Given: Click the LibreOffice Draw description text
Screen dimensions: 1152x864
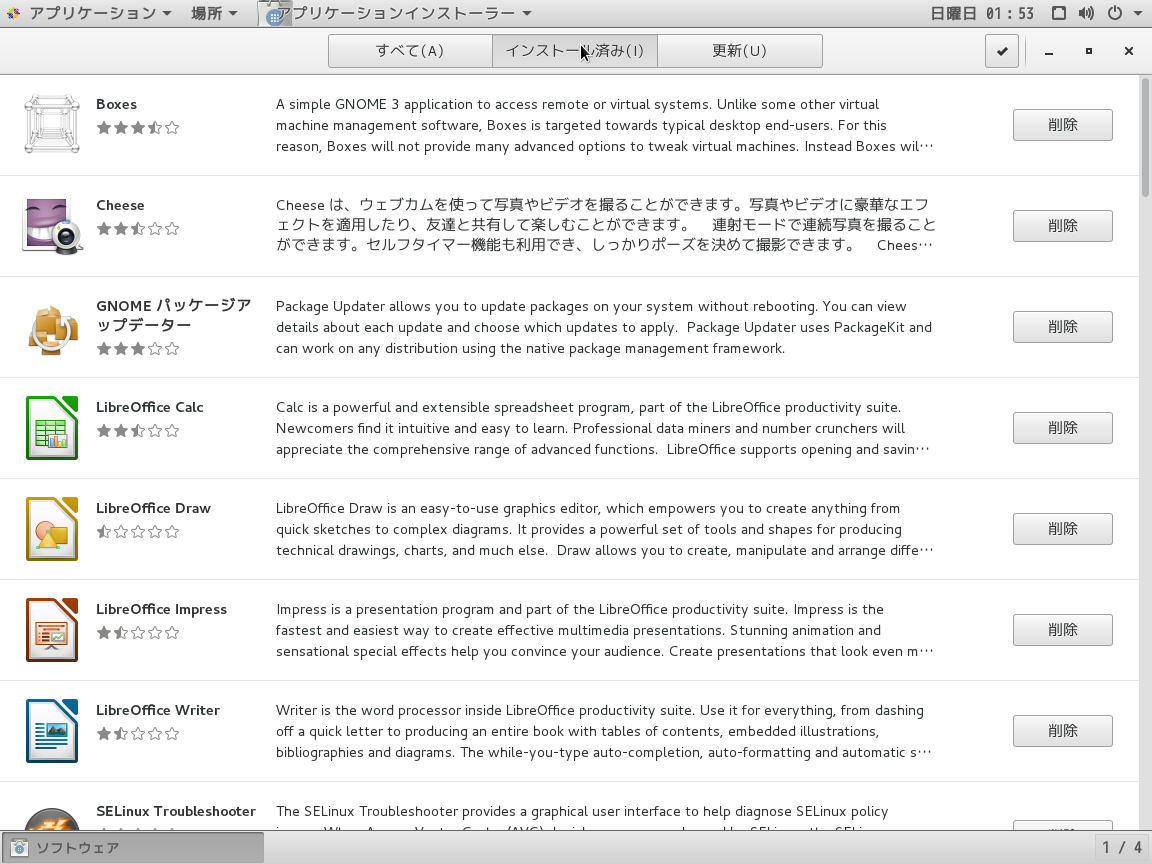Looking at the screenshot, I should click(605, 529).
